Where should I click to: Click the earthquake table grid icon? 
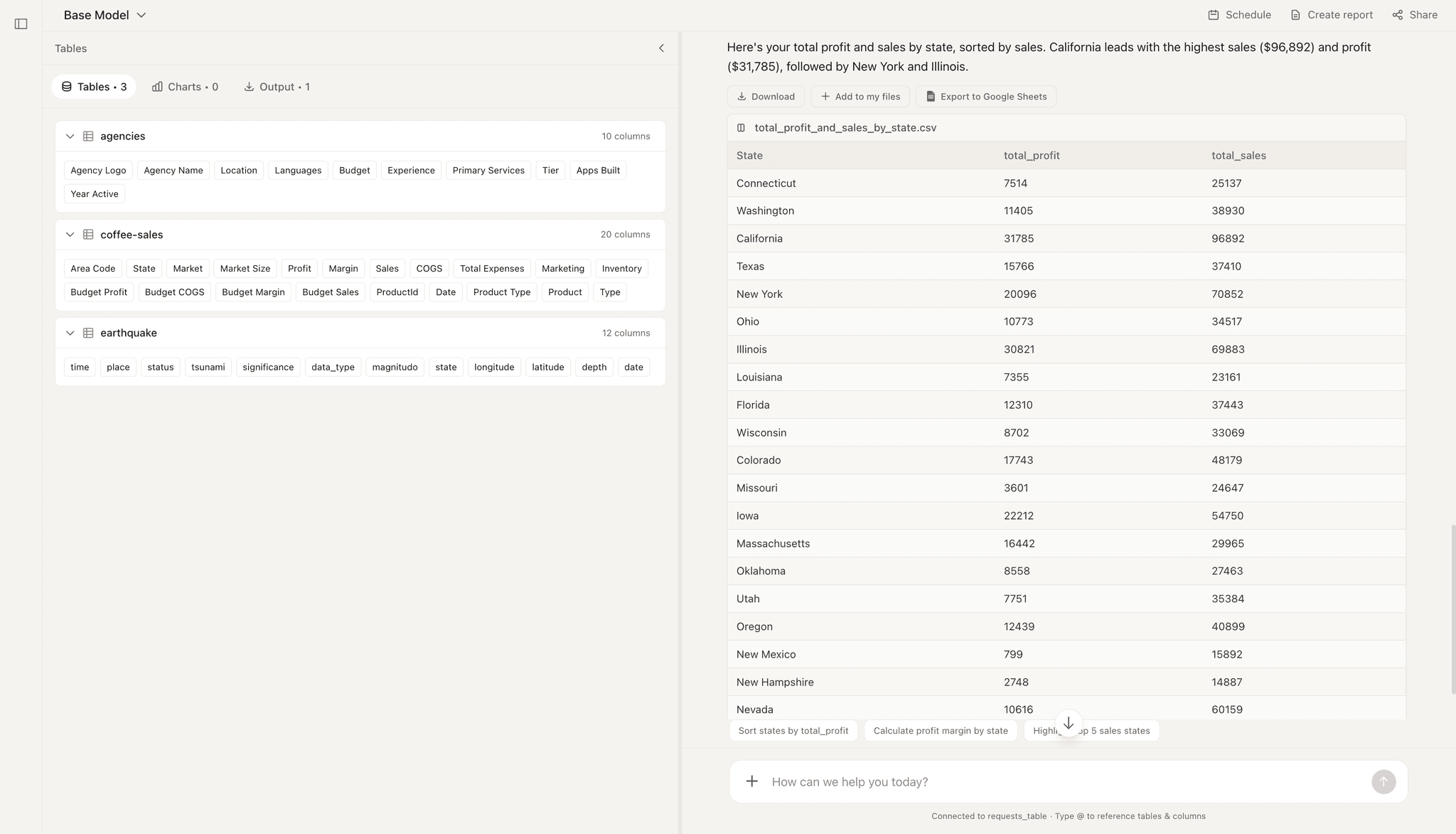coord(88,333)
